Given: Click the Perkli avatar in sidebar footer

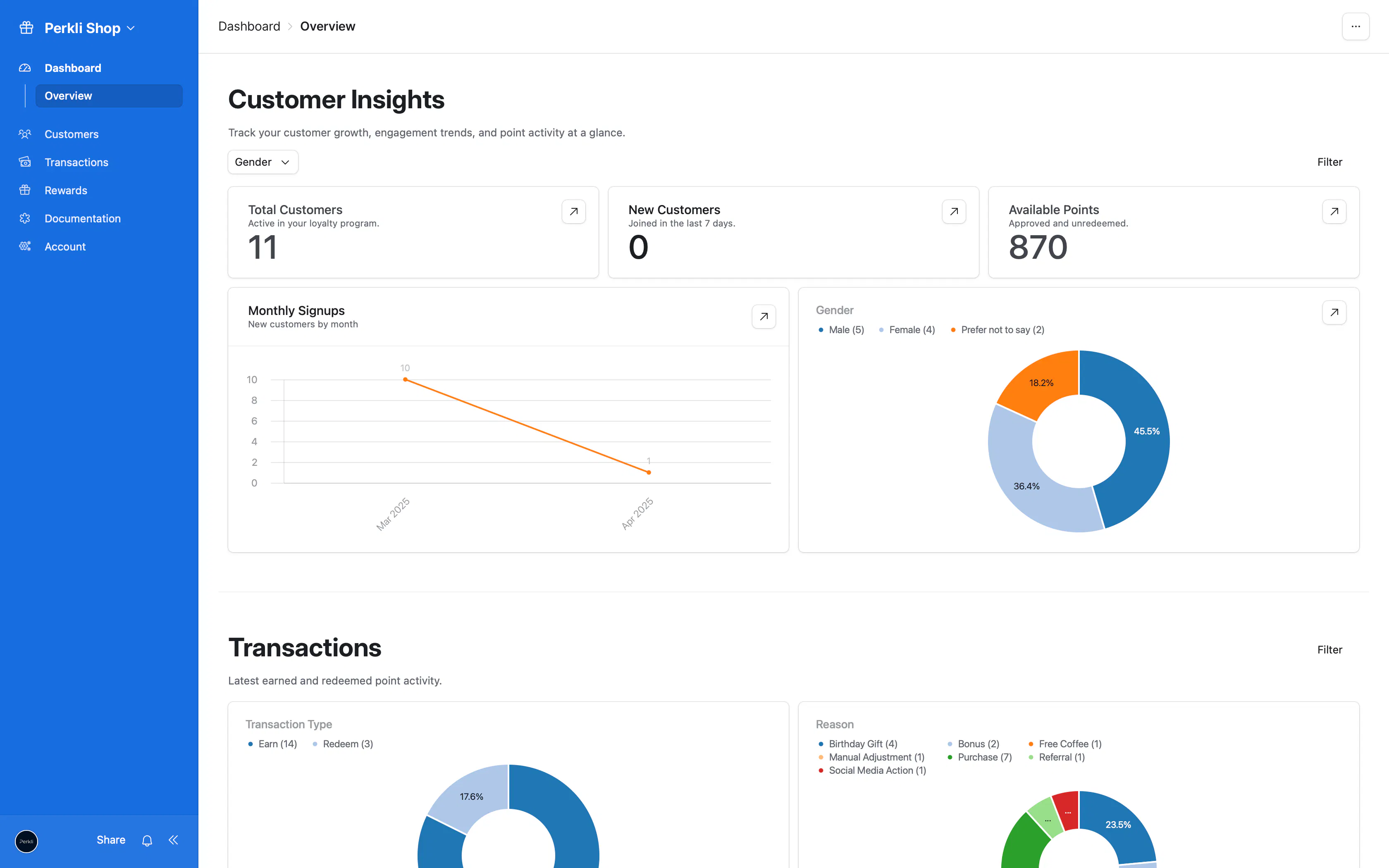Looking at the screenshot, I should tap(26, 841).
